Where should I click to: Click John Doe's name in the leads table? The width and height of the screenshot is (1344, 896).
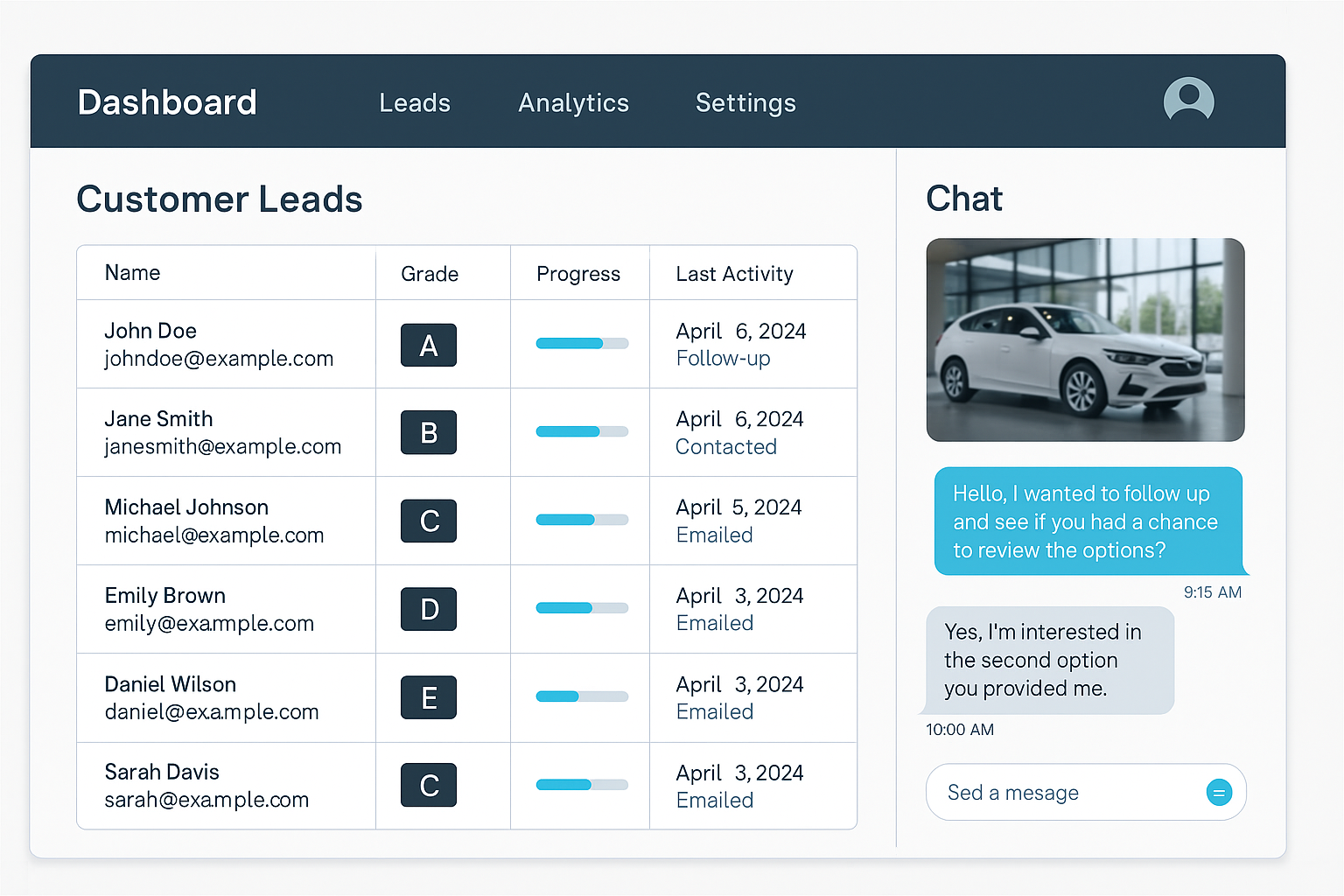tap(150, 331)
